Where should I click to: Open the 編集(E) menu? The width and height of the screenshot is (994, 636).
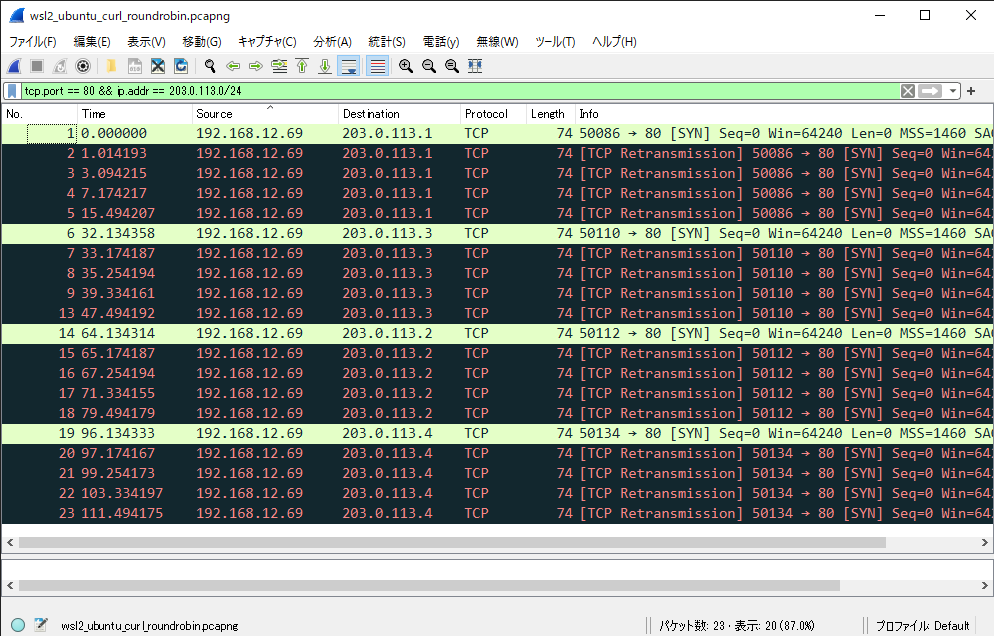[92, 42]
